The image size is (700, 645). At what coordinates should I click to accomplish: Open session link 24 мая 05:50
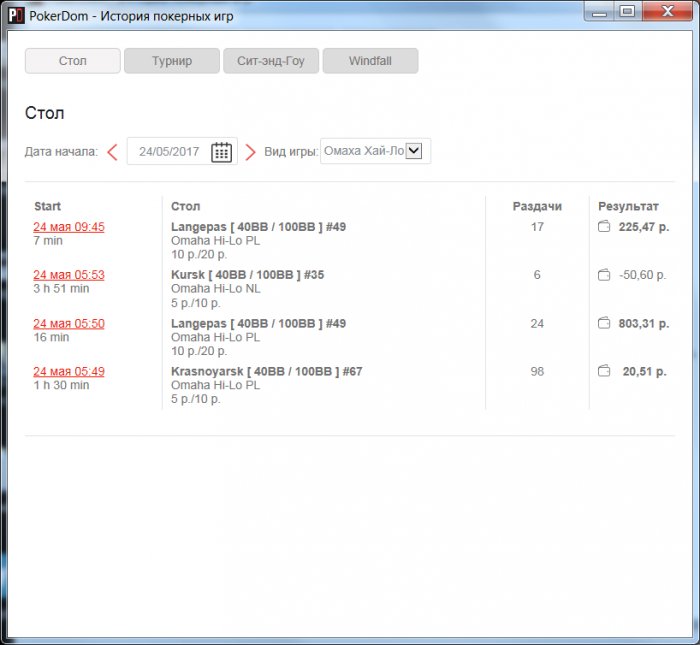69,323
